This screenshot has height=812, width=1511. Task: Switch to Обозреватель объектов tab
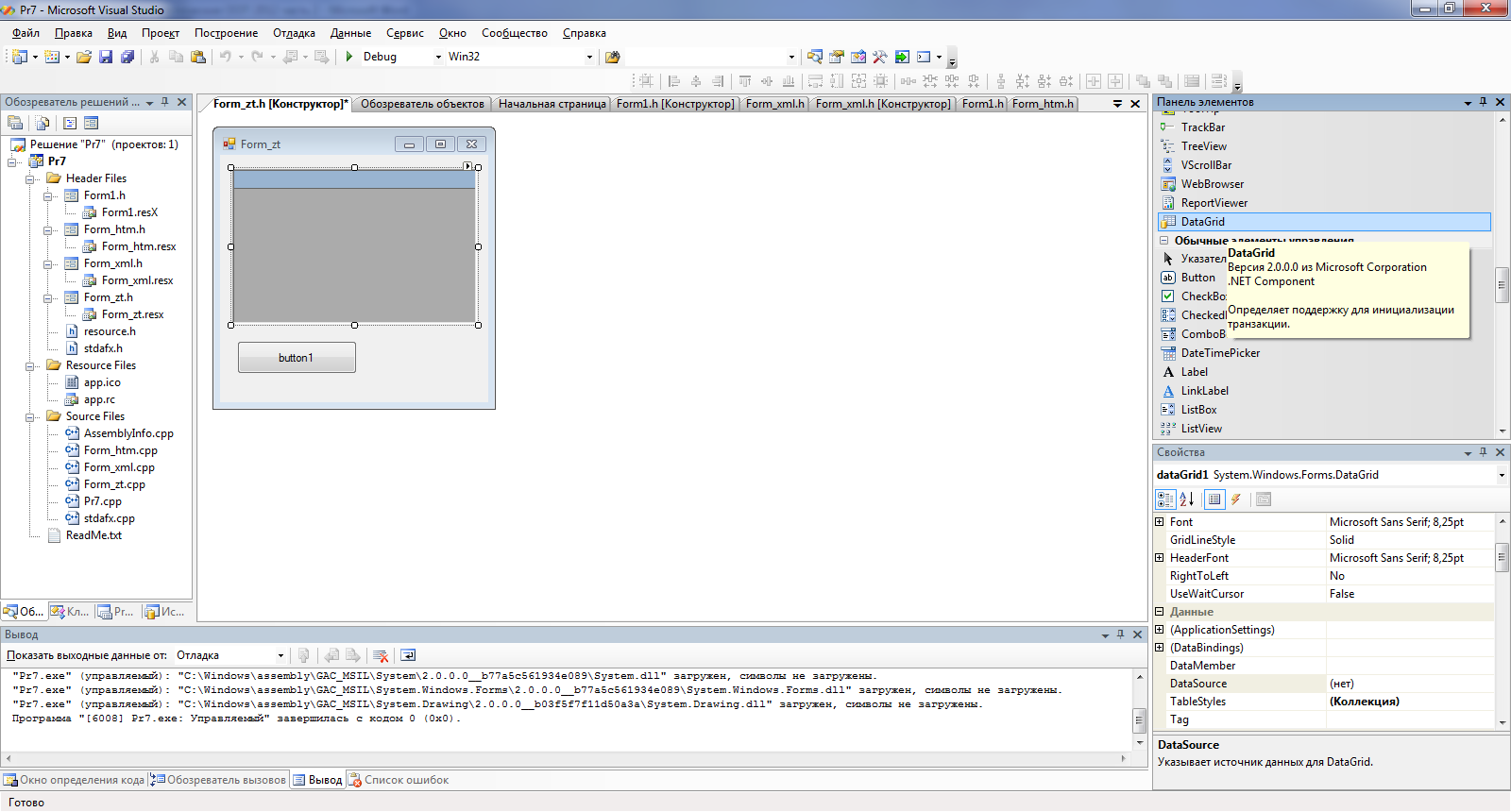click(422, 104)
